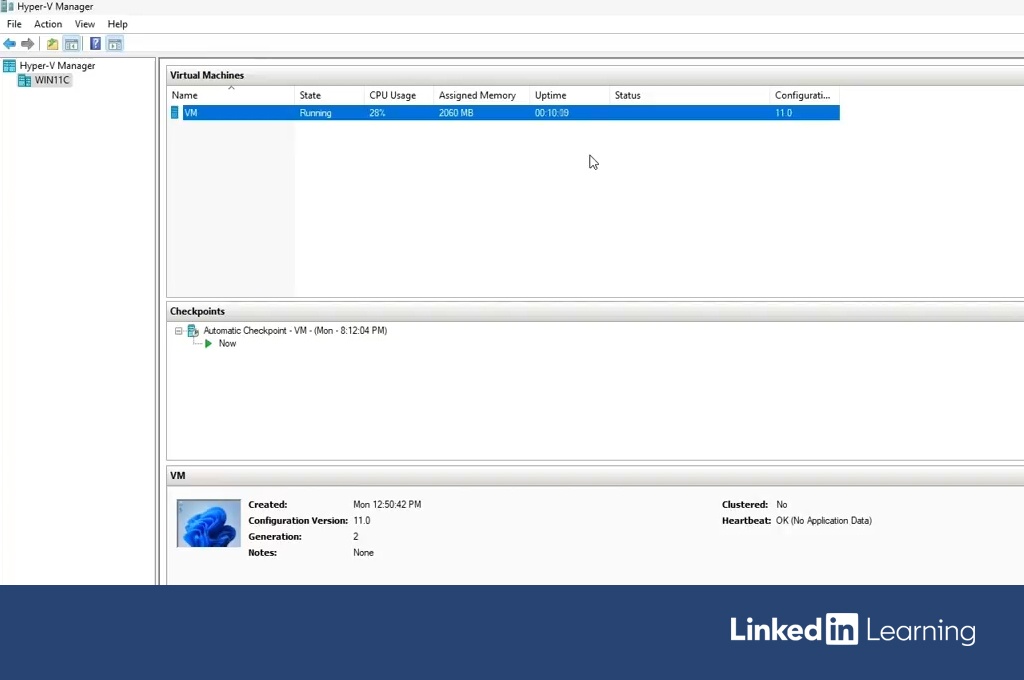This screenshot has height=680, width=1024.
Task: Click the Back arrow toolbar icon
Action: tap(10, 44)
